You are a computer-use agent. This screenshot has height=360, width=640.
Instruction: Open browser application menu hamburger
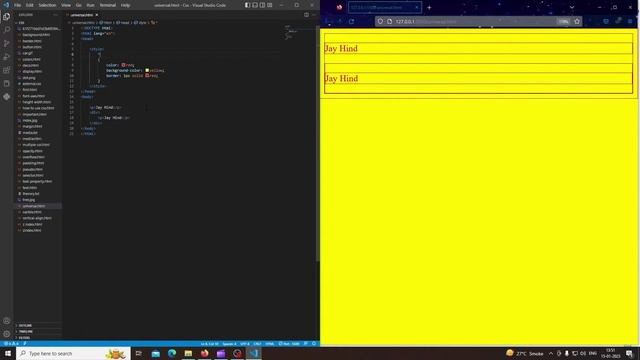point(631,21)
